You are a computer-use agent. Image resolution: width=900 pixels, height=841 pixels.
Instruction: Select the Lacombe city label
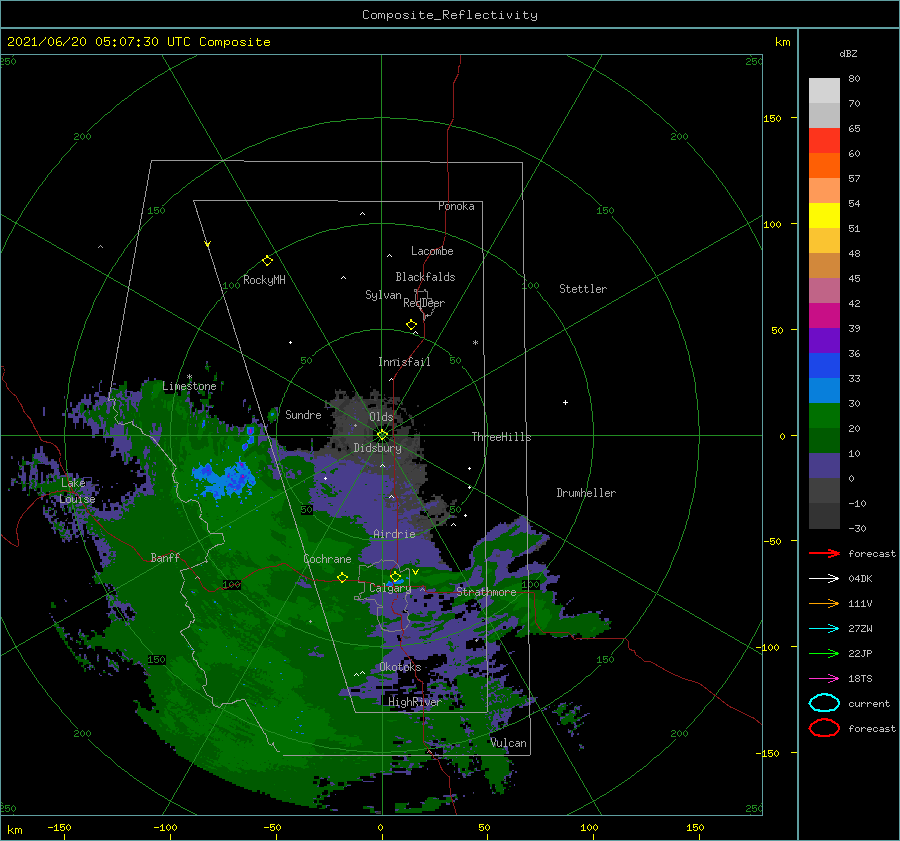(x=432, y=251)
